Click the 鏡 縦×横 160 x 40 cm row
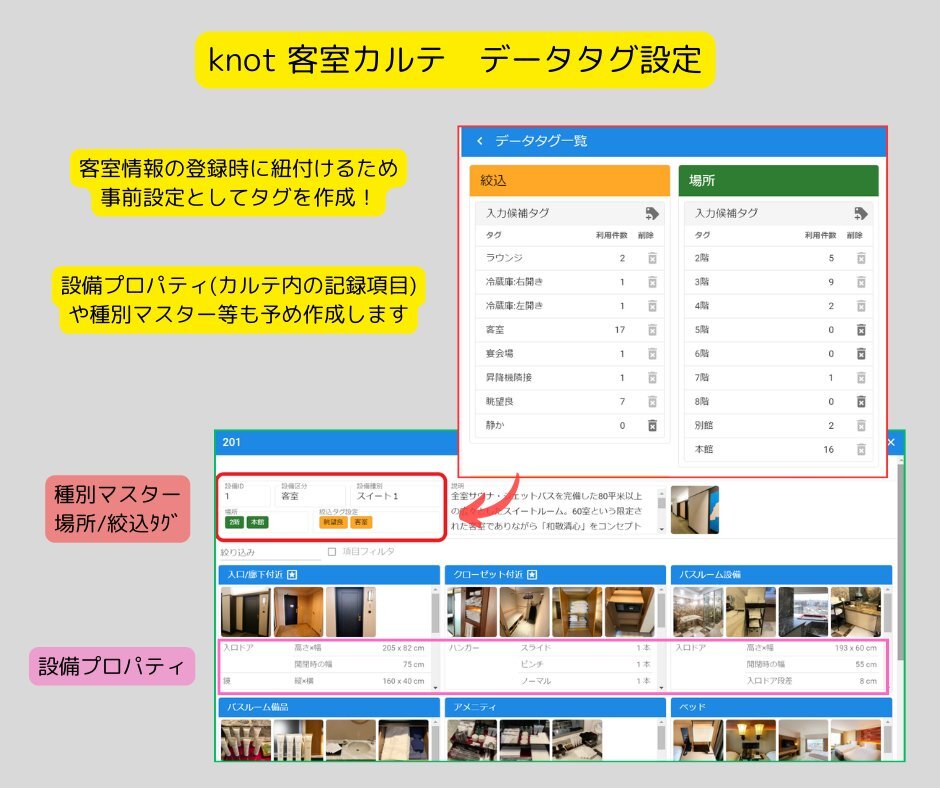 pyautogui.click(x=324, y=681)
